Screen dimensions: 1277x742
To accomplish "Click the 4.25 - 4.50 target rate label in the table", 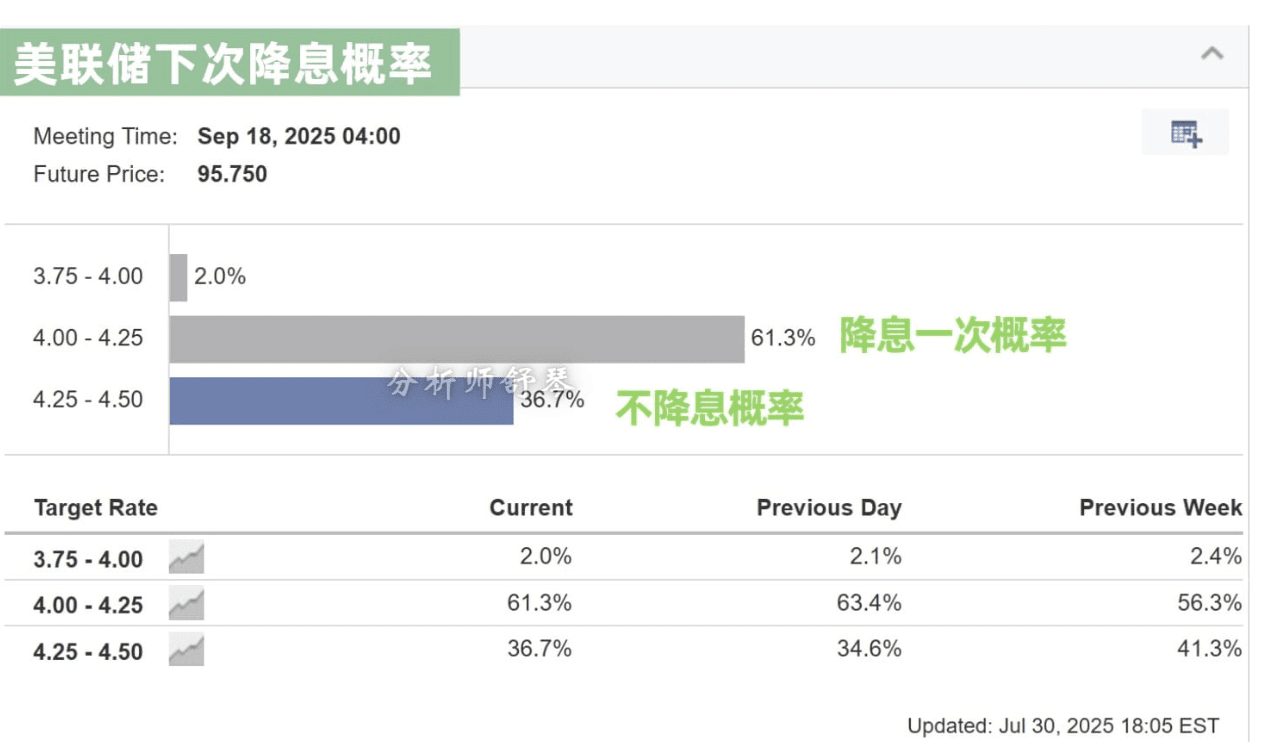I will [x=88, y=652].
